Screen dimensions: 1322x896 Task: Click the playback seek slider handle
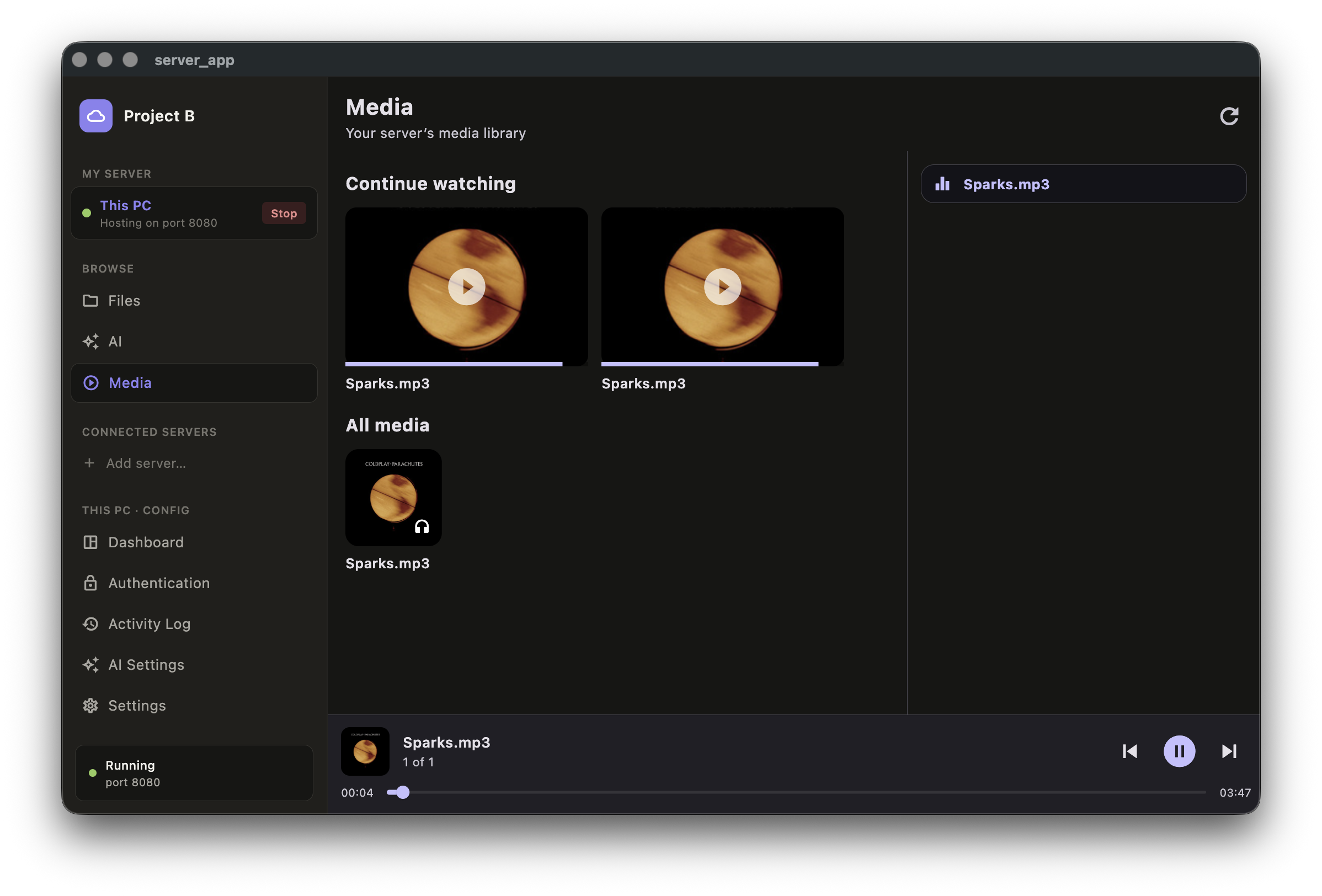(x=403, y=792)
